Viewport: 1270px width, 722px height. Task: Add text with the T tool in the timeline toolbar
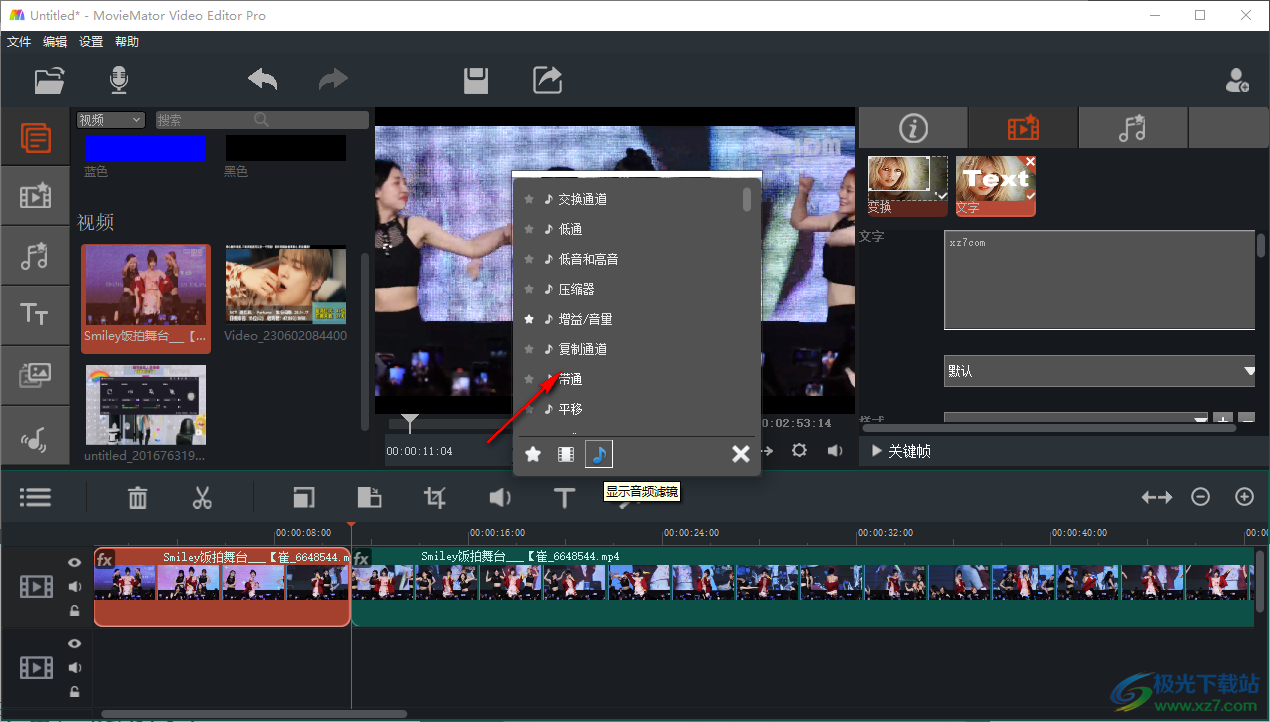point(564,497)
